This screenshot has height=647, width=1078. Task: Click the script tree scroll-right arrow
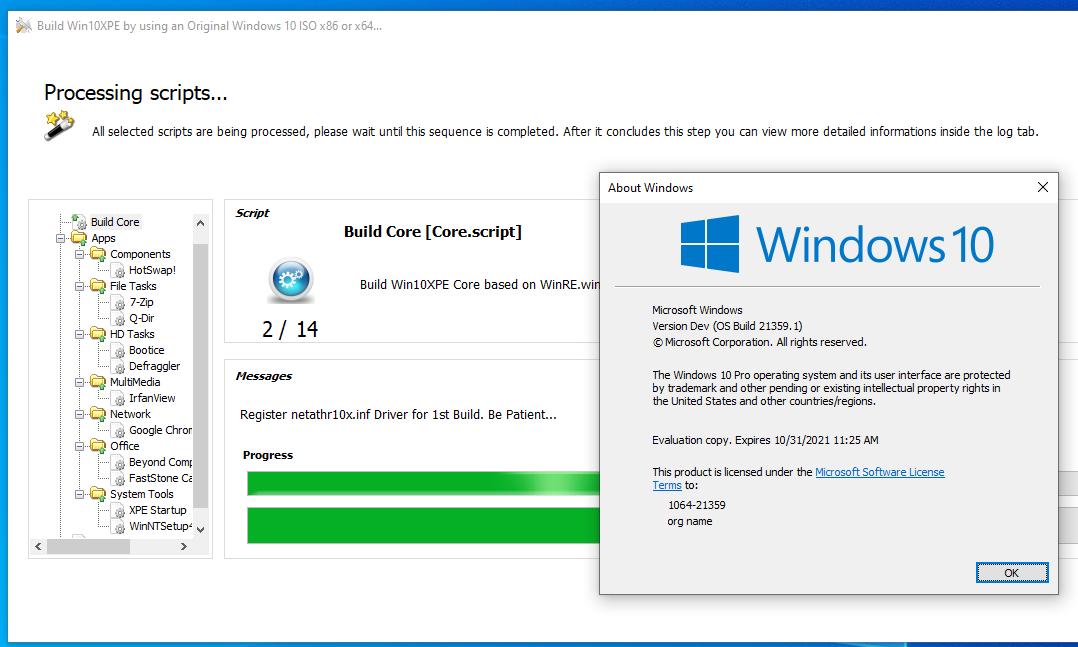click(184, 547)
